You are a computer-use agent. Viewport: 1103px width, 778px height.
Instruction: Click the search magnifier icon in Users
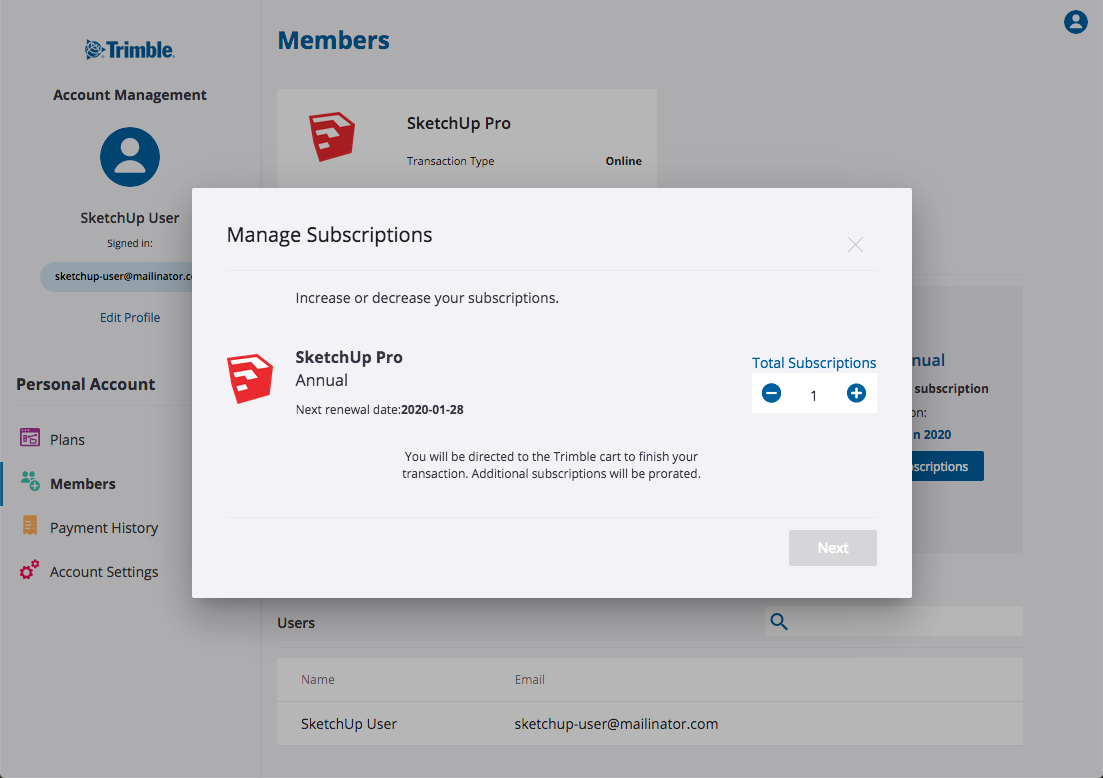coord(779,621)
